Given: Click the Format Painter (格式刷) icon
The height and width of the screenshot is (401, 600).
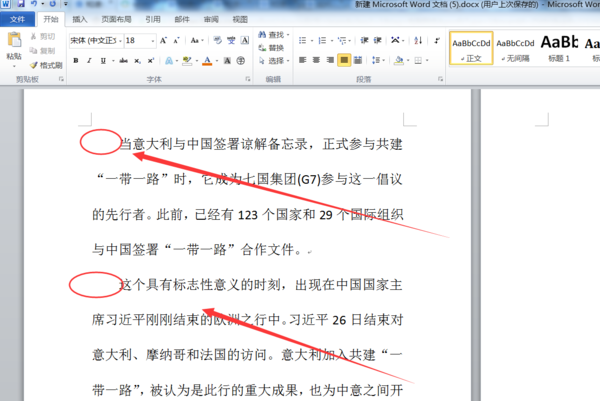Looking at the screenshot, I should (x=34, y=65).
